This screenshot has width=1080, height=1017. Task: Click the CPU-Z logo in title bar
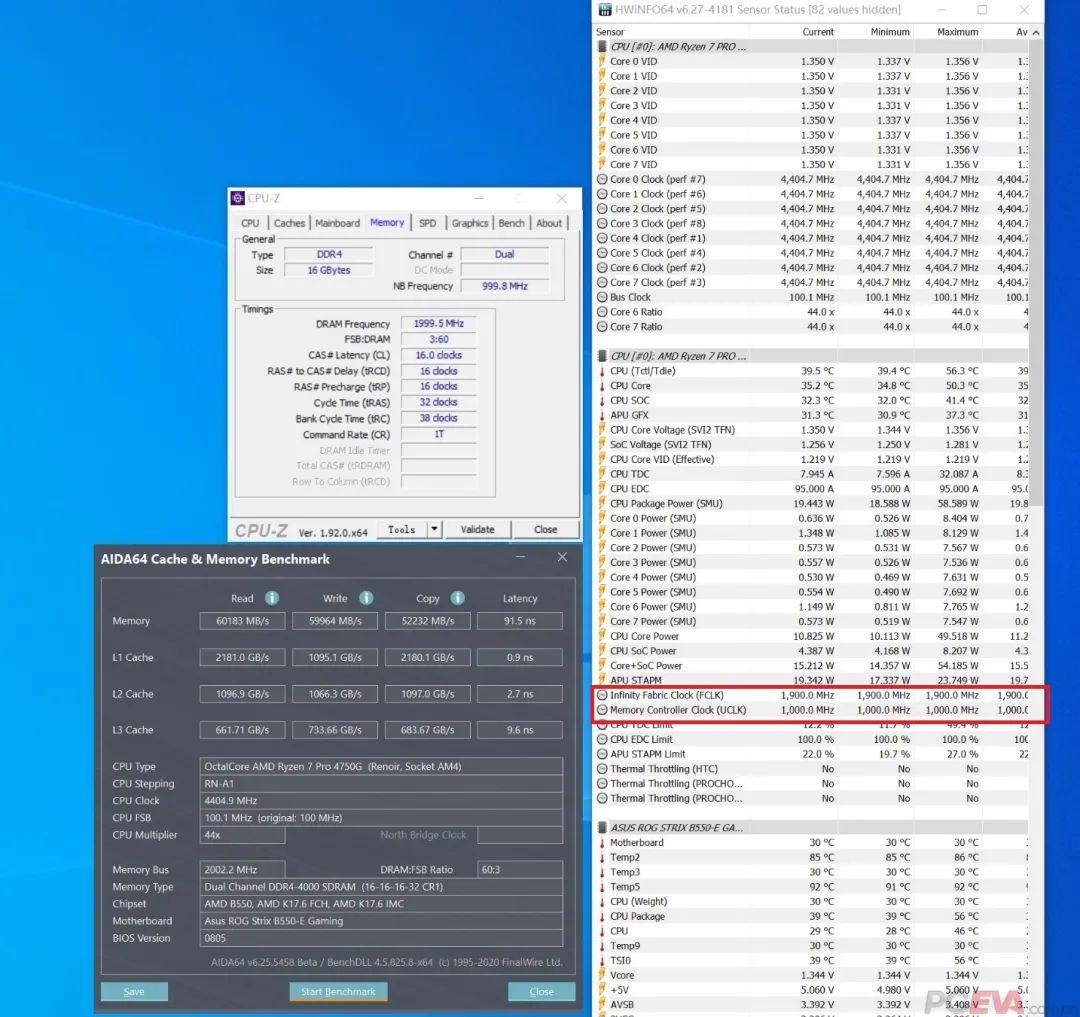[238, 198]
